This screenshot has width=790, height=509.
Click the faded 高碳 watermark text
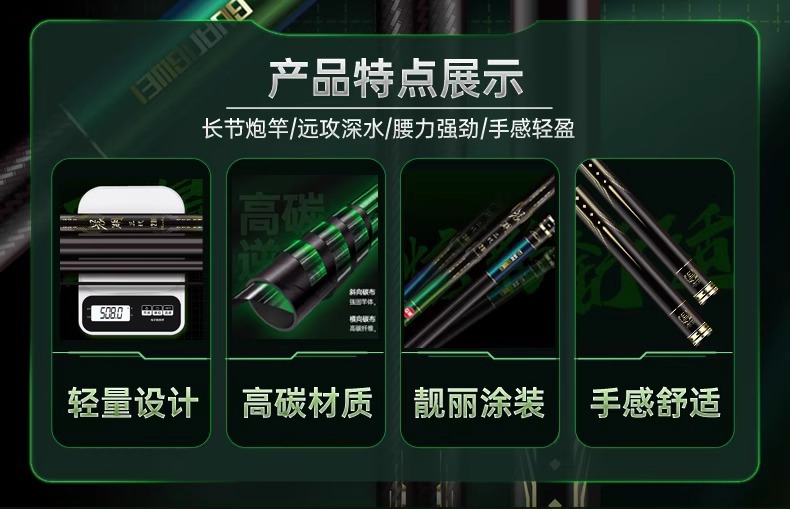click(281, 216)
